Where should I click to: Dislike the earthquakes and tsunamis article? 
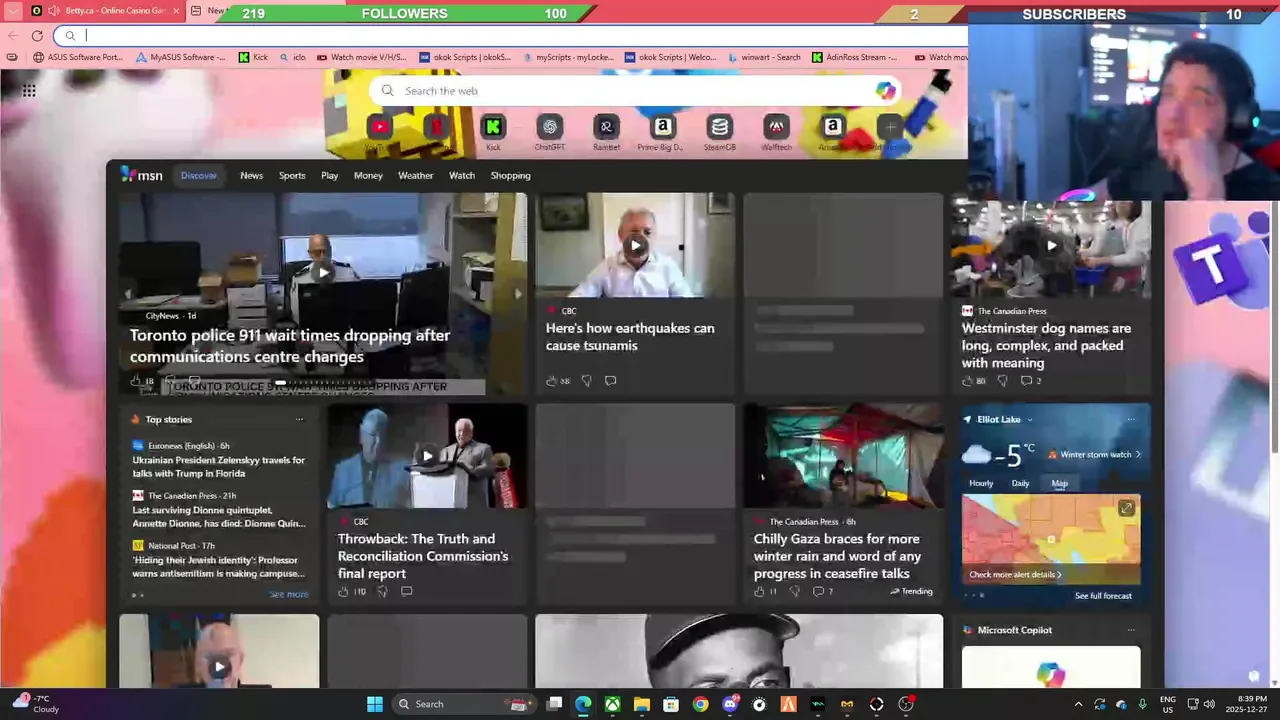pyautogui.click(x=587, y=381)
